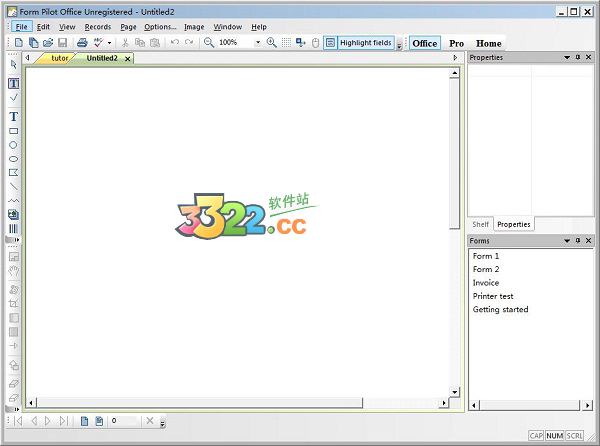Screen dimensions: 600x446
Task: Select Form 1 in the Forms list
Action: [486, 256]
